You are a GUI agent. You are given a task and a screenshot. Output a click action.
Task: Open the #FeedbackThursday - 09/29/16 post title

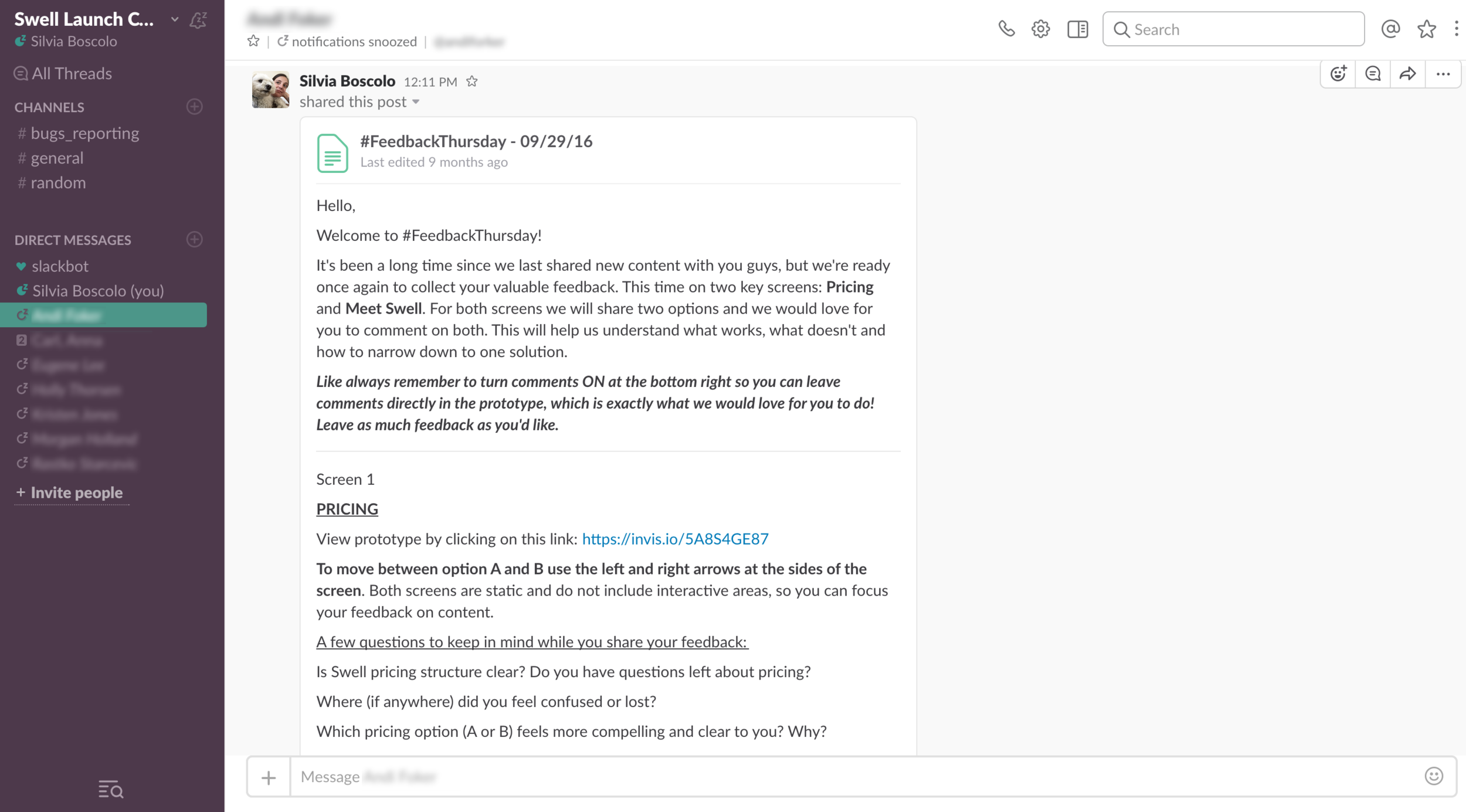pyautogui.click(x=476, y=141)
